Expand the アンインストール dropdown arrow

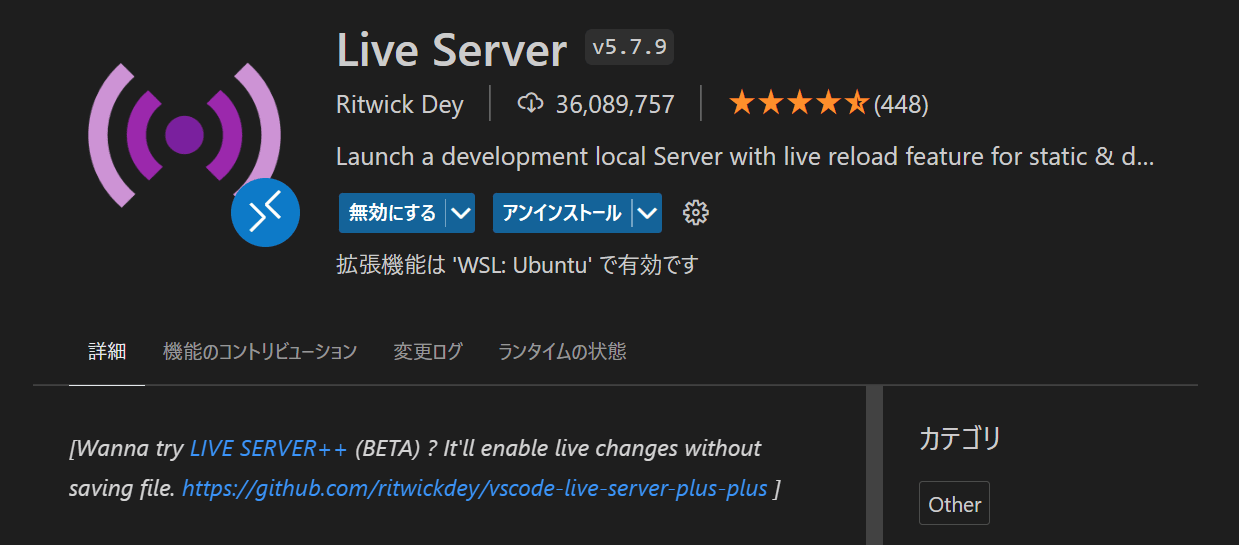647,213
